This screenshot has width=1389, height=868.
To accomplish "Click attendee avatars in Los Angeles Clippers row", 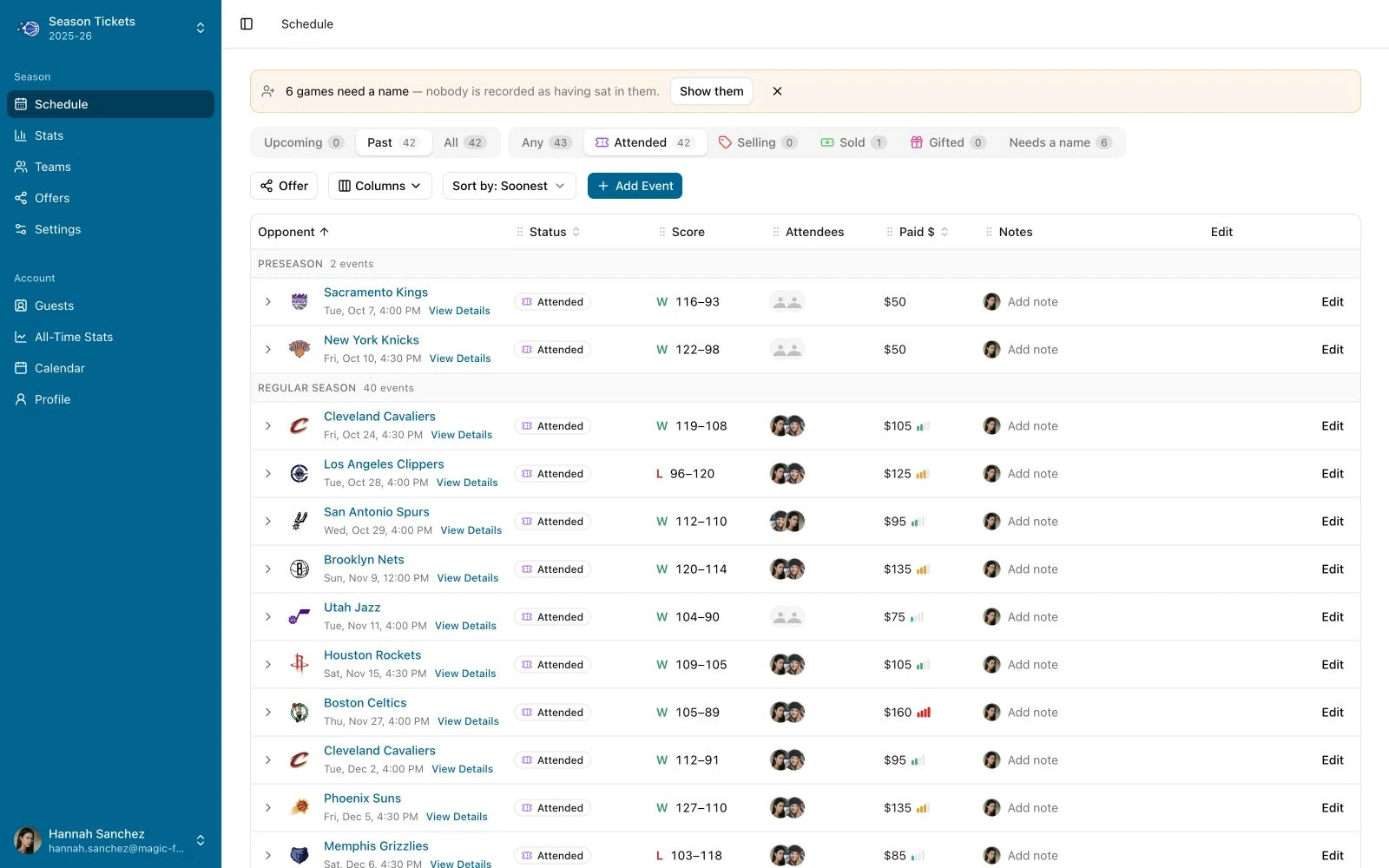I will tap(787, 474).
